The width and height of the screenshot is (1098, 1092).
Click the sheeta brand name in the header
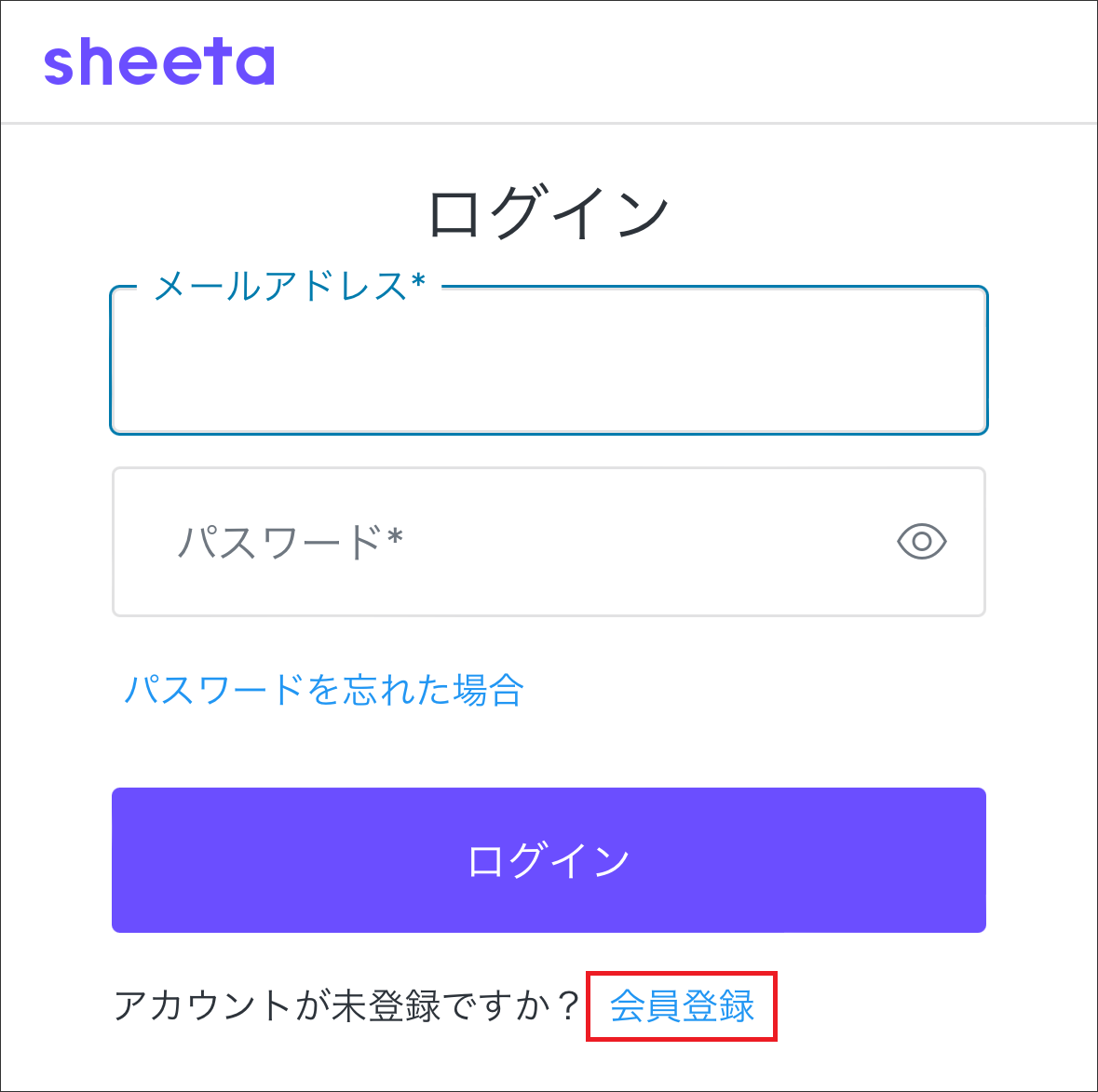160,63
